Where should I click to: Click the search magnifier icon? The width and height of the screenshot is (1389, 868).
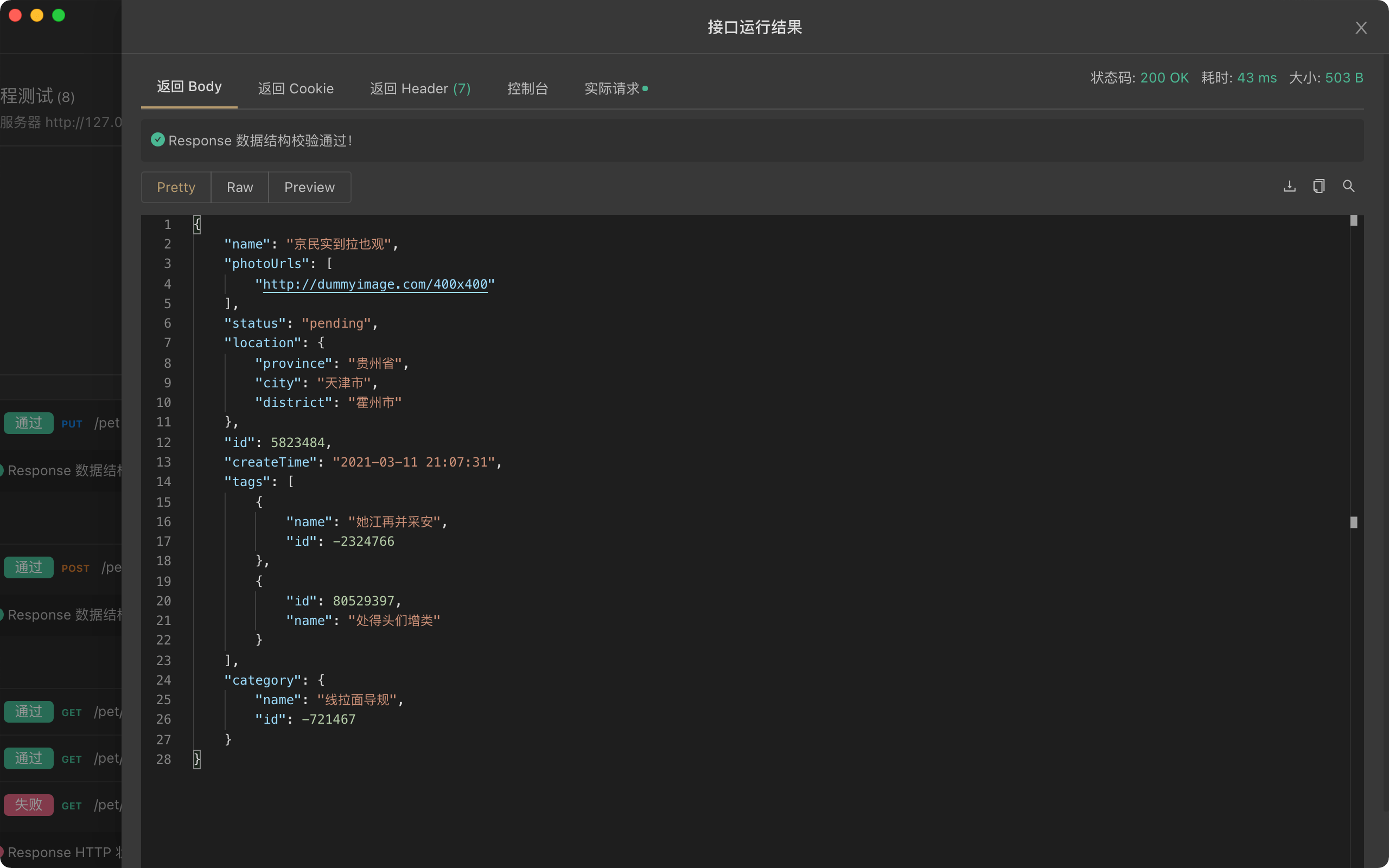1348,187
